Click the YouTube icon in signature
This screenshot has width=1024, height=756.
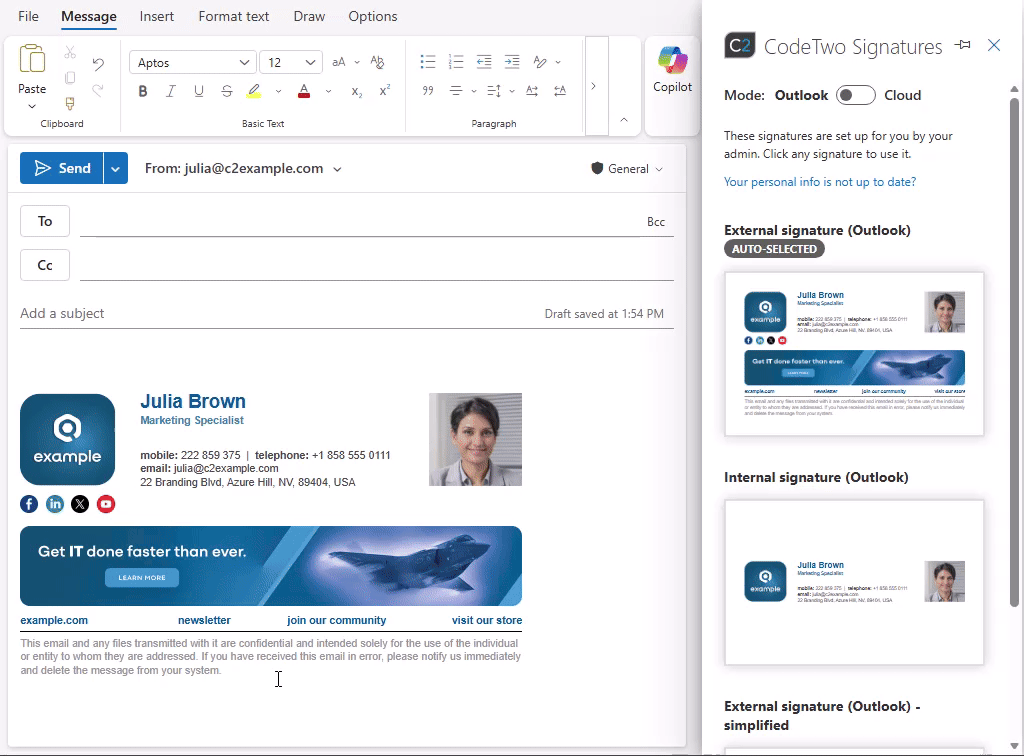[x=106, y=504]
